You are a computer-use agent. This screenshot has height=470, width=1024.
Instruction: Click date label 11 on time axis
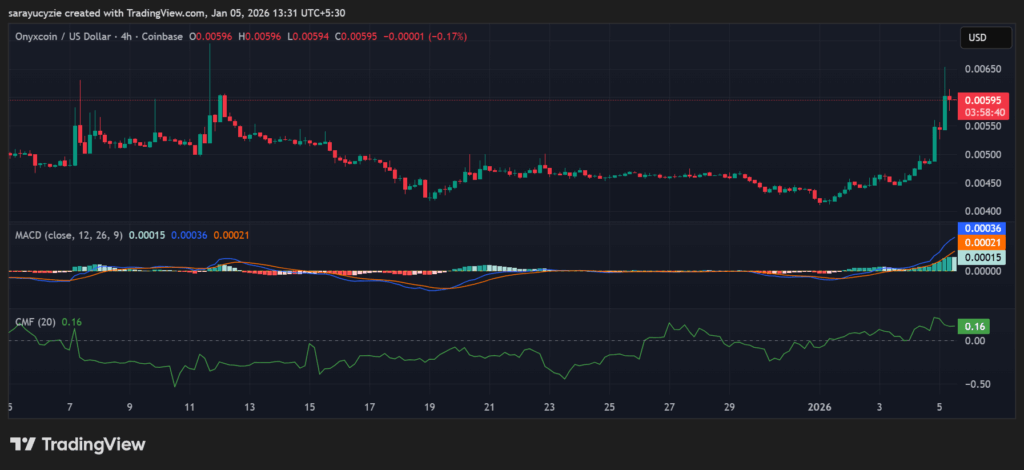(x=189, y=407)
